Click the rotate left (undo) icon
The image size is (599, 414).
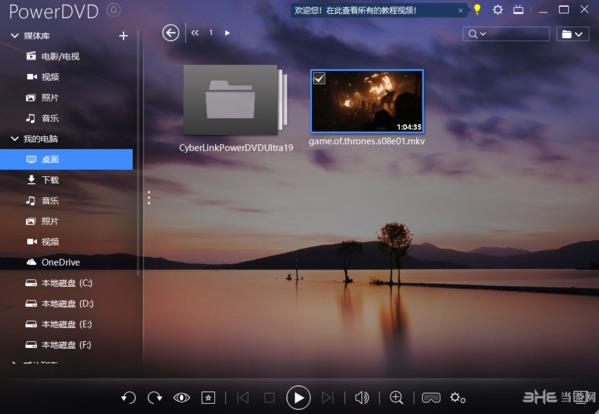(x=128, y=398)
